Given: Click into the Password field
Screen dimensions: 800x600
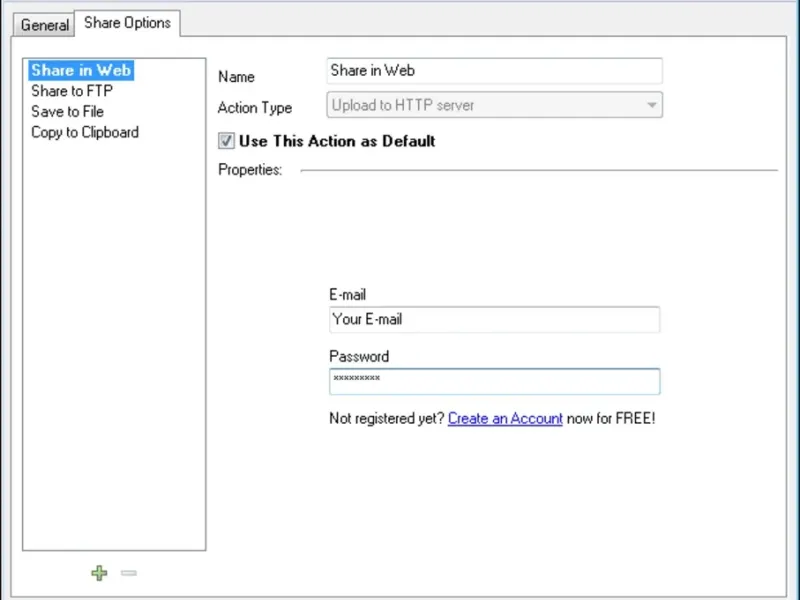Looking at the screenshot, I should pos(494,381).
